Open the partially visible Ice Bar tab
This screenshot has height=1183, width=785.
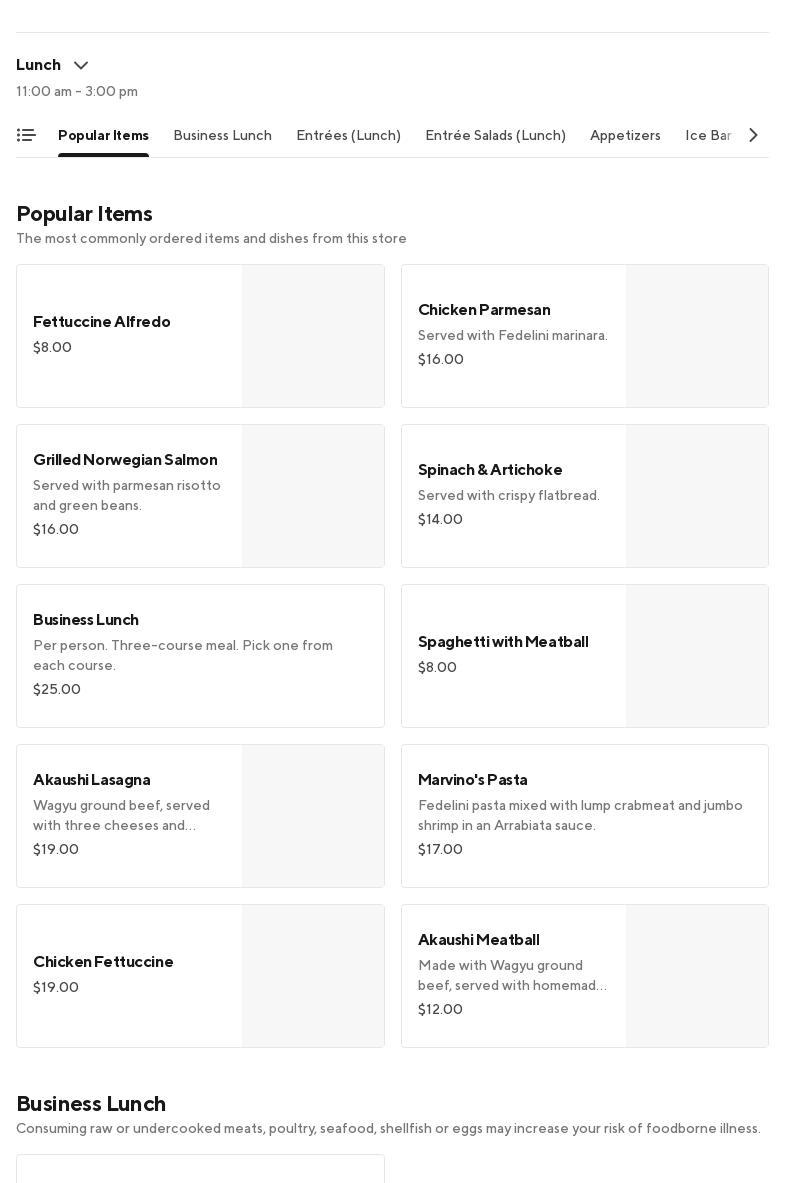click(708, 135)
